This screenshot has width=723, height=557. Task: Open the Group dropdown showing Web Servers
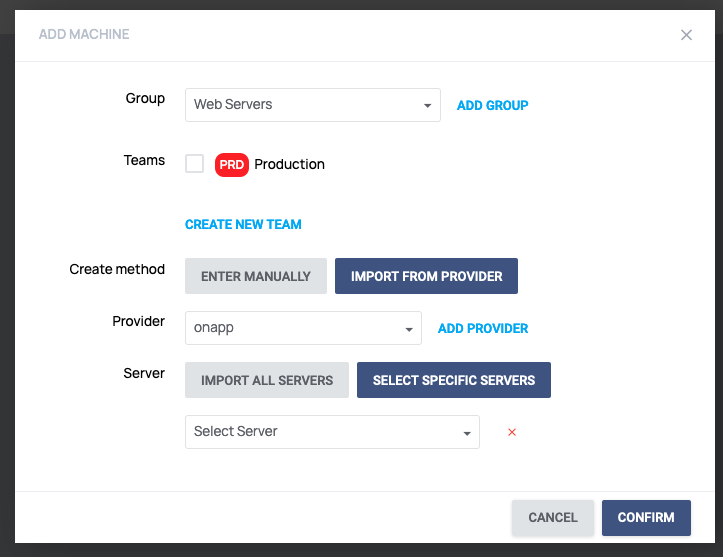[x=313, y=105]
